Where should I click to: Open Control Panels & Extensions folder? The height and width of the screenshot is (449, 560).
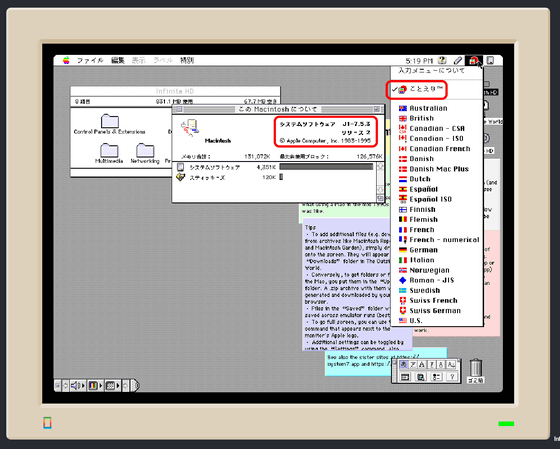(x=110, y=121)
